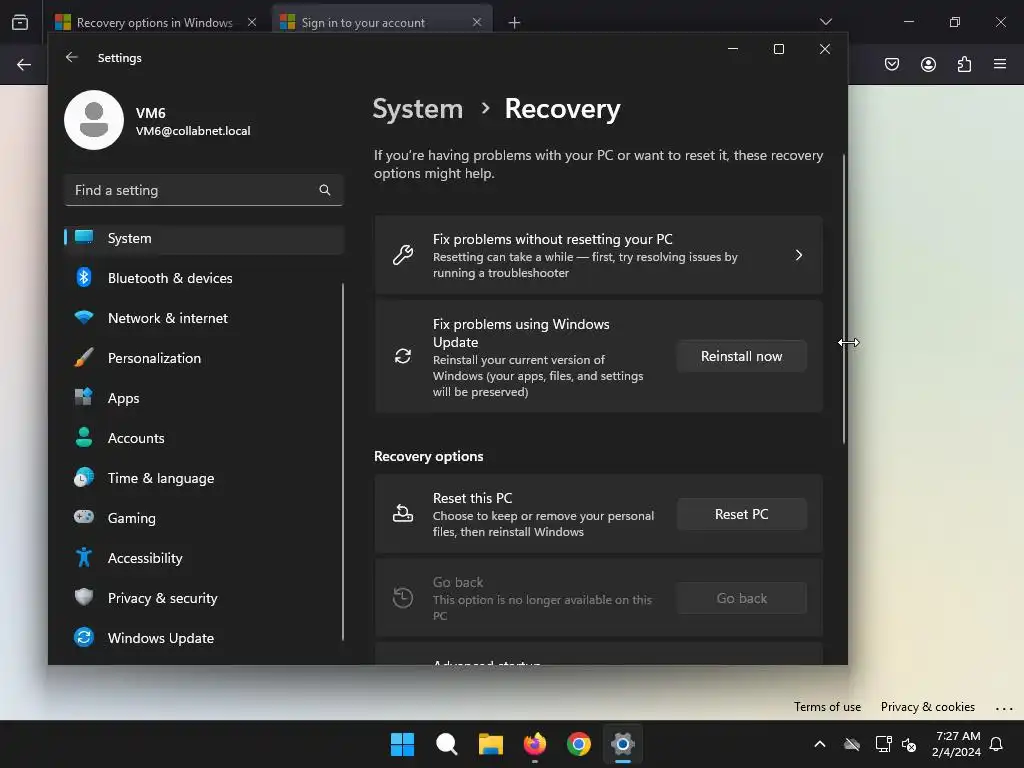Open the browser extensions icon
Image resolution: width=1024 pixels, height=768 pixels.
[x=964, y=64]
